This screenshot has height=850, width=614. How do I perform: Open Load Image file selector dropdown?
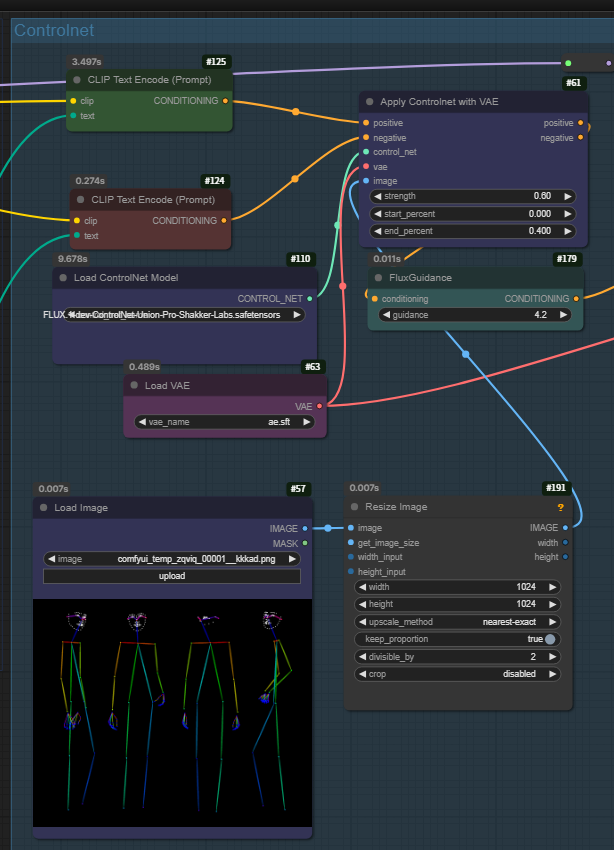pos(172,559)
